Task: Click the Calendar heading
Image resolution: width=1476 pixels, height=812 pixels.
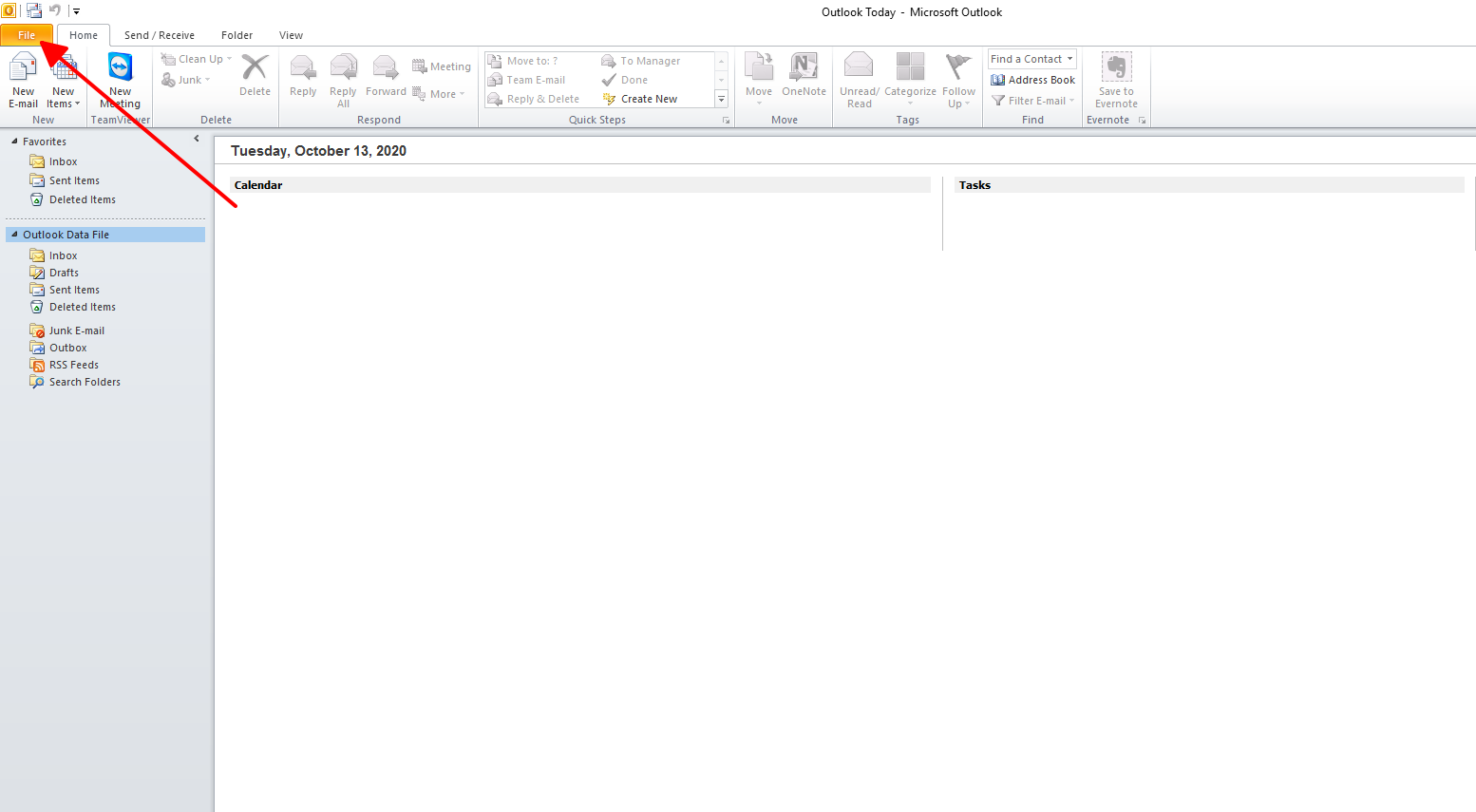Action: [258, 185]
